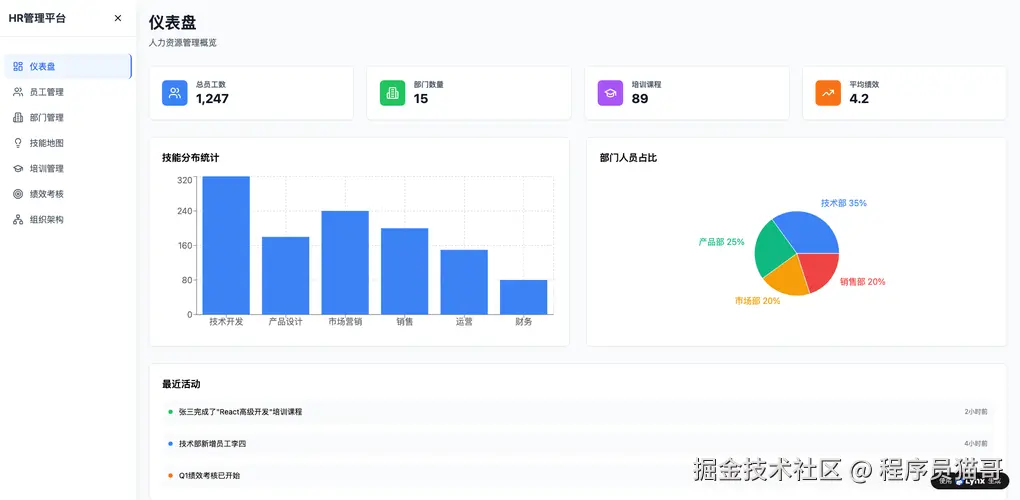Click the 销售 bar in the chart
The image size is (1020, 500).
pos(405,271)
